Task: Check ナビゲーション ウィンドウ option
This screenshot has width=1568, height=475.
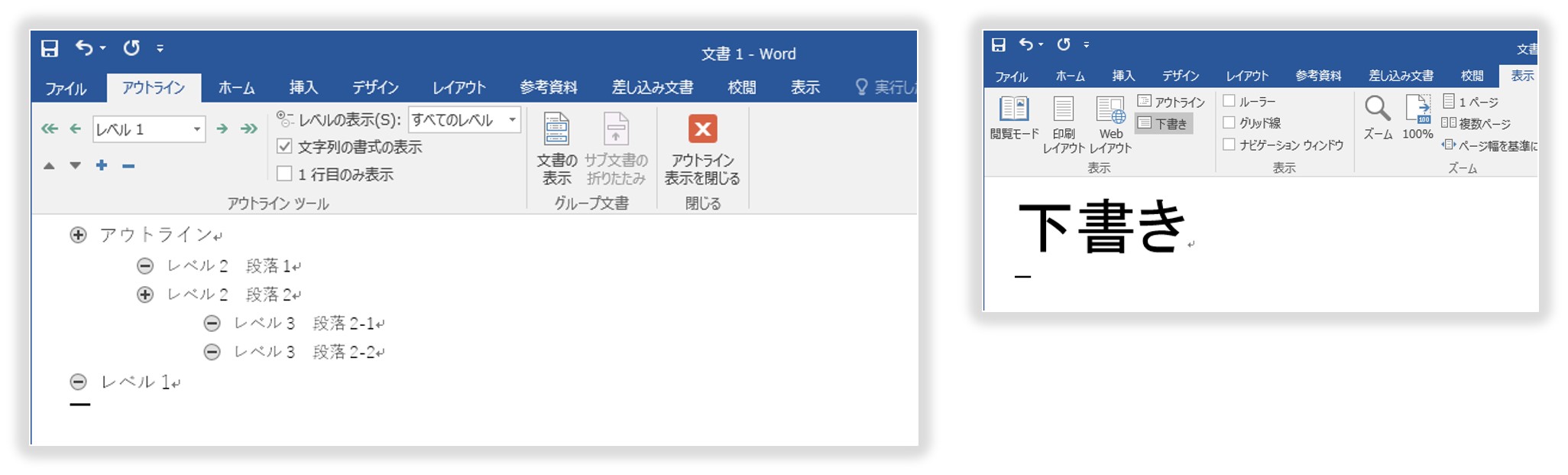Action: point(1229,145)
